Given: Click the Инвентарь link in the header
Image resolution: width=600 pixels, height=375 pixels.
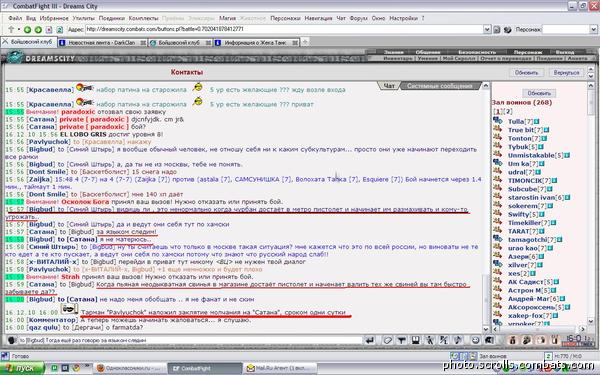Looking at the screenshot, I should [398, 59].
